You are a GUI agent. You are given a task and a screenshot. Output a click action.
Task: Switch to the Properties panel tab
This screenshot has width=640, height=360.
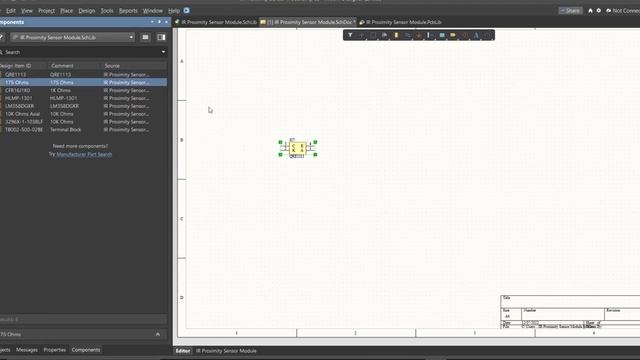(55, 350)
